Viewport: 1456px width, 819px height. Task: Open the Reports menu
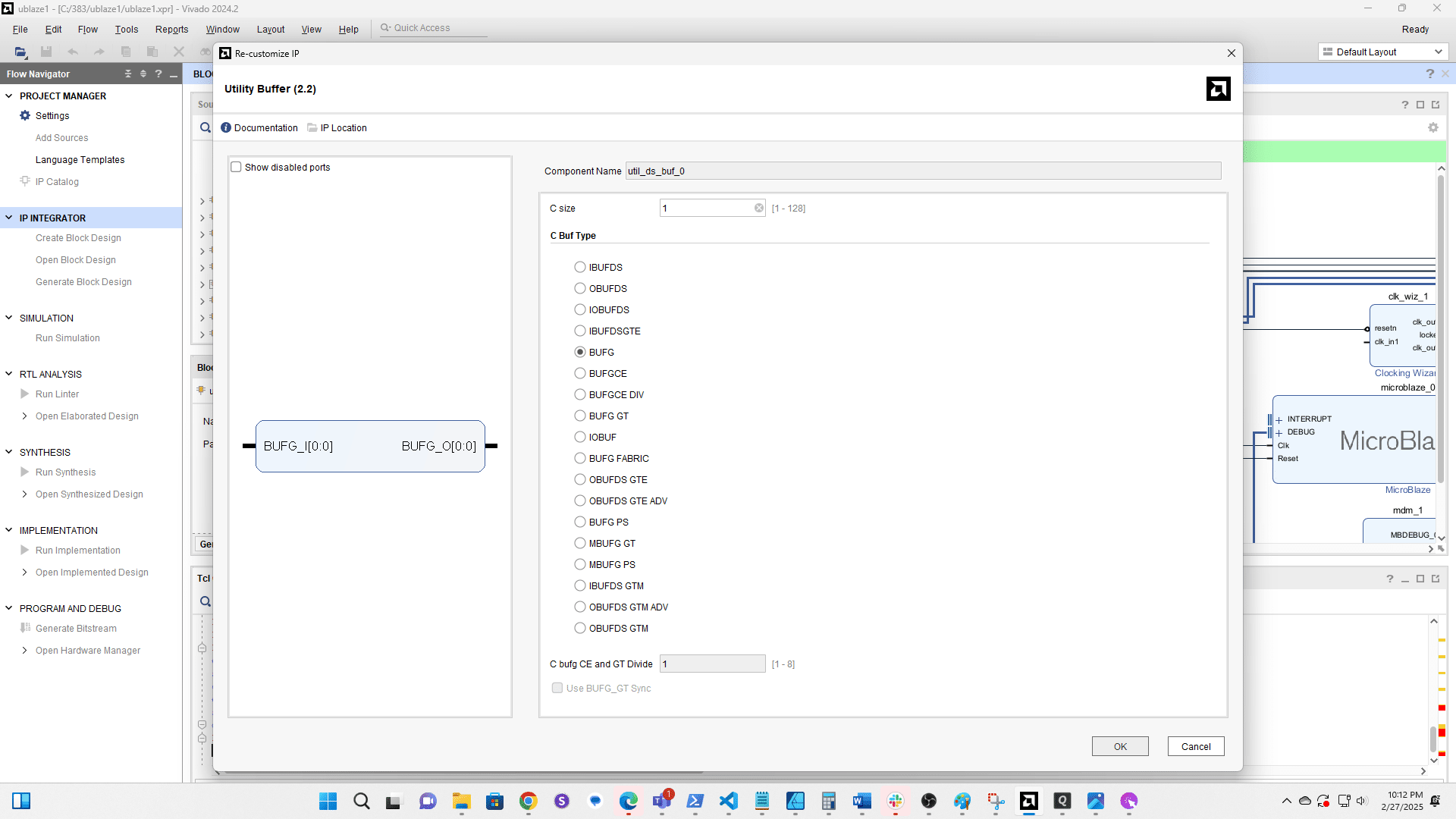[171, 29]
